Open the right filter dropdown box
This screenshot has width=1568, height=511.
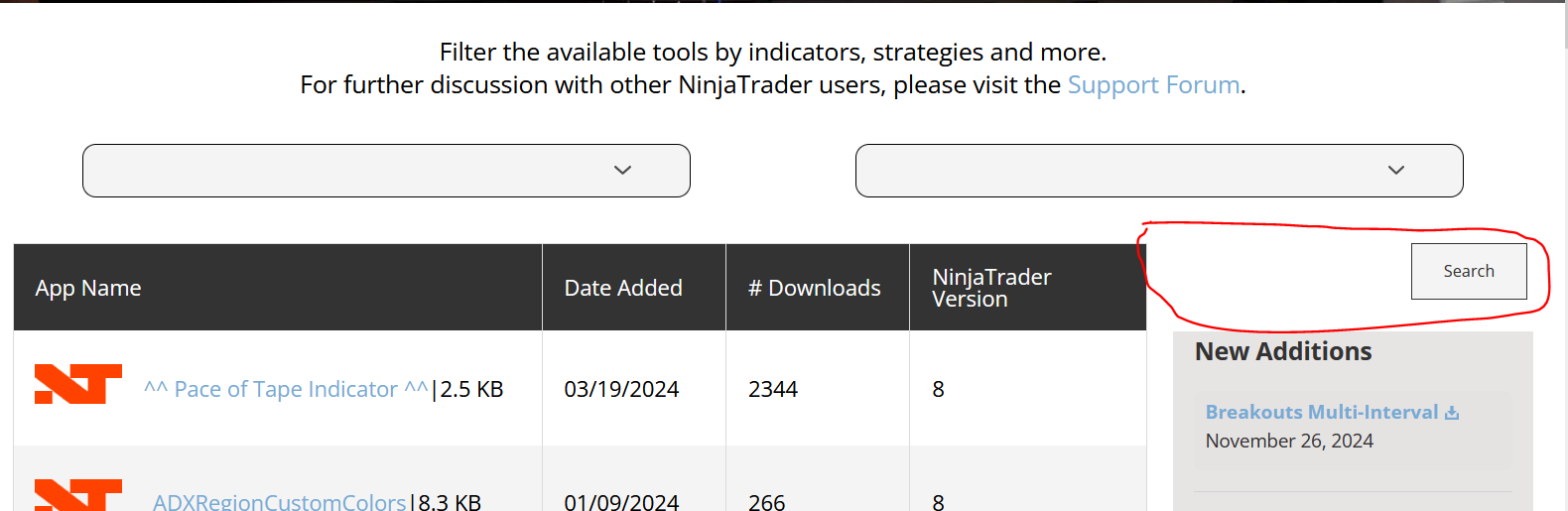tap(1158, 171)
